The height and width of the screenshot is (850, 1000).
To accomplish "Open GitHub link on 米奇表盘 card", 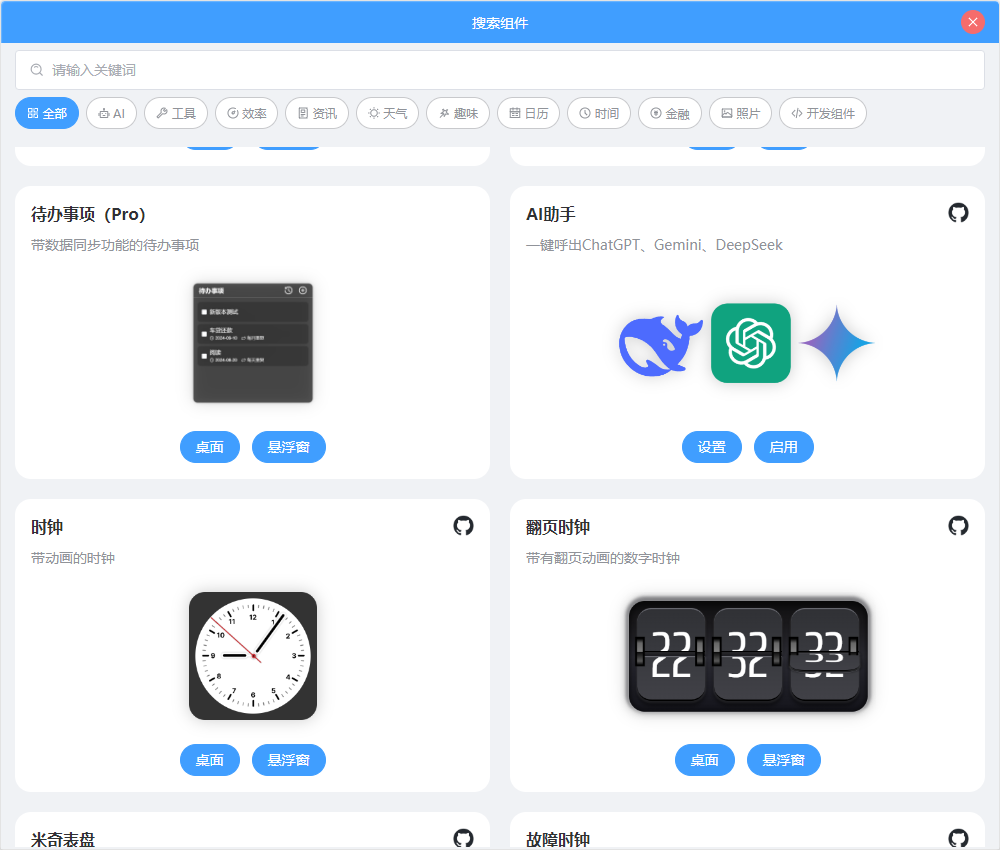I will coord(463,839).
